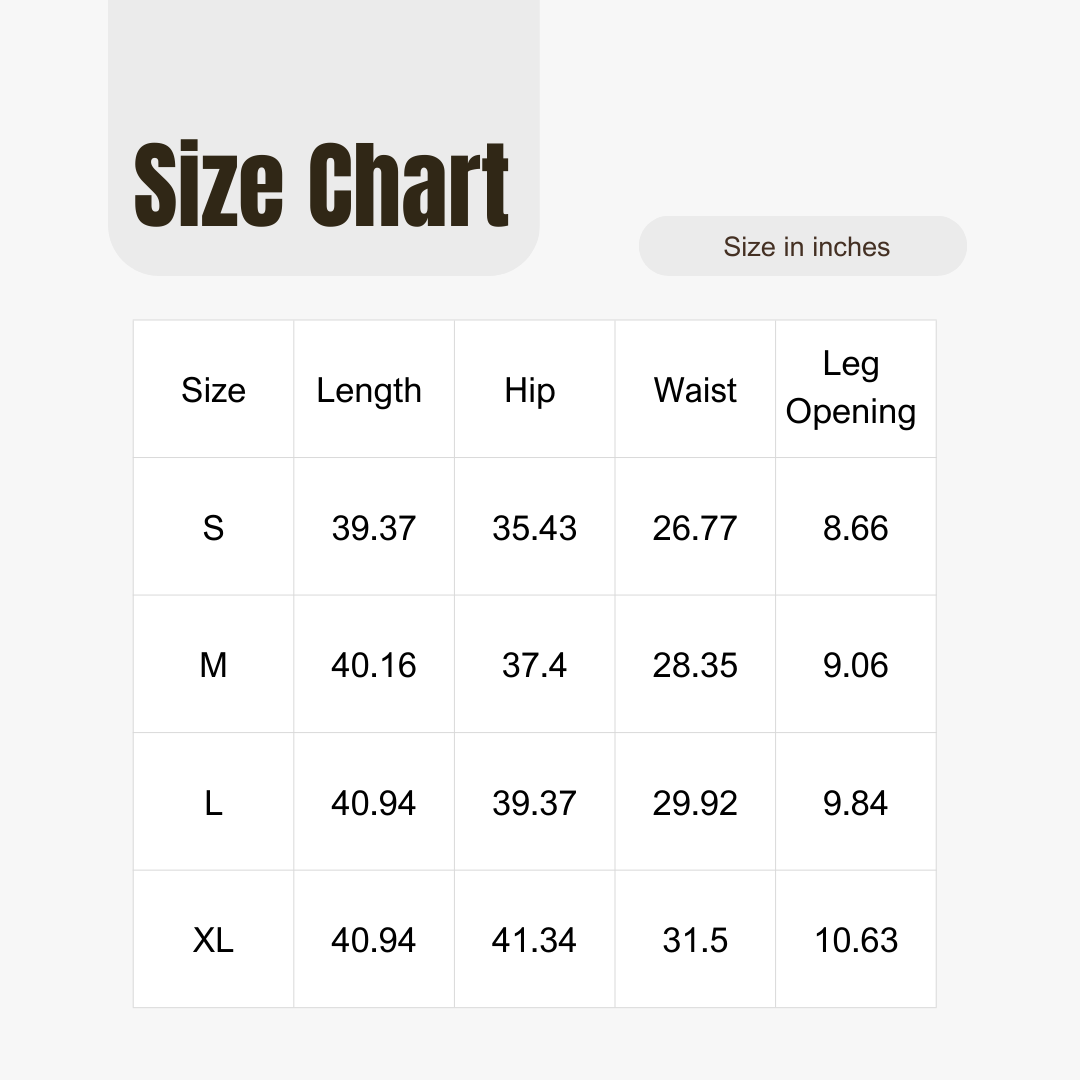Click the 29.92 waist cell
Image resolution: width=1080 pixels, height=1080 pixels.
coord(695,803)
